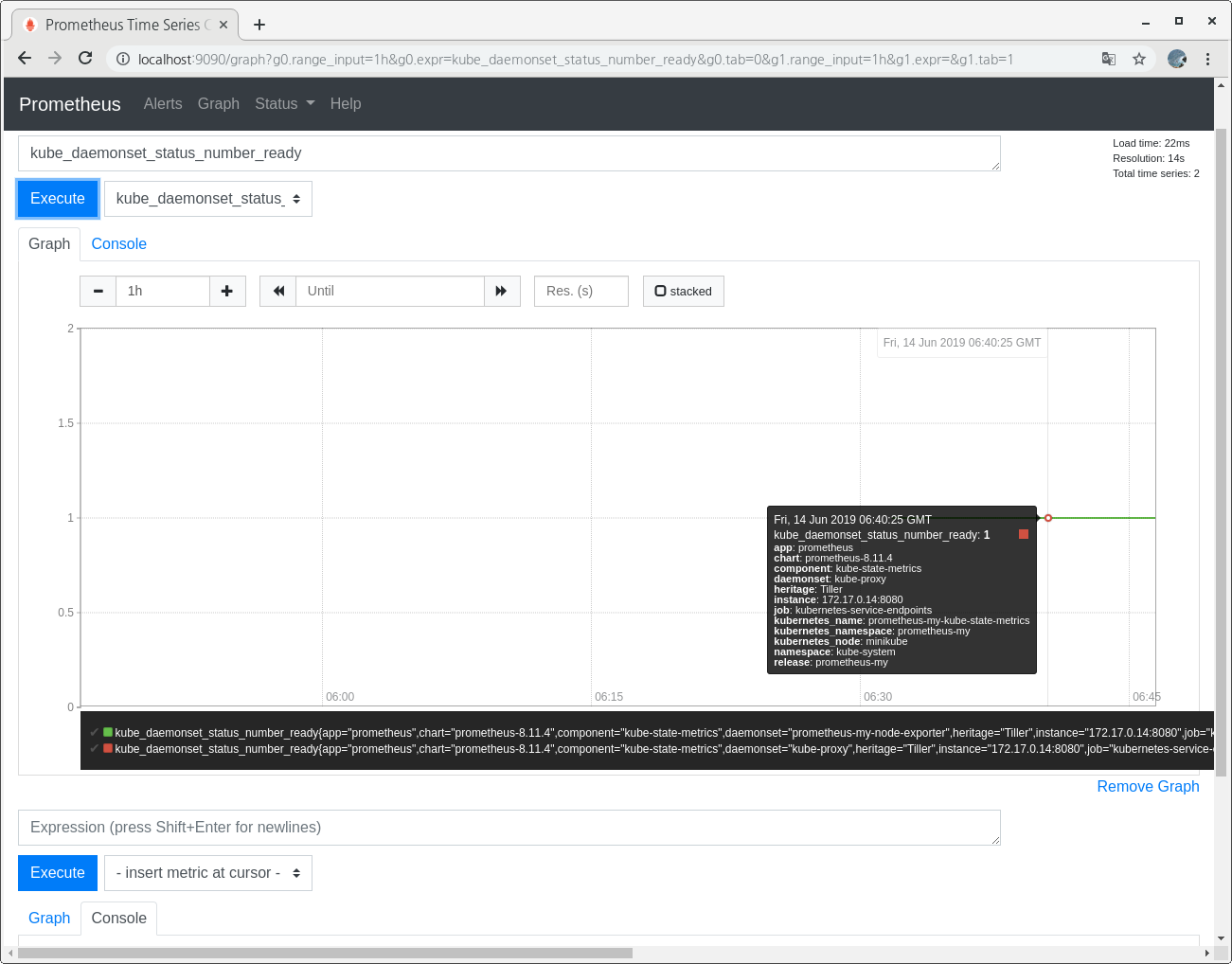Focus the kube_daemonset_status_number_ready expression field
The width and height of the screenshot is (1232, 964).
(x=509, y=153)
